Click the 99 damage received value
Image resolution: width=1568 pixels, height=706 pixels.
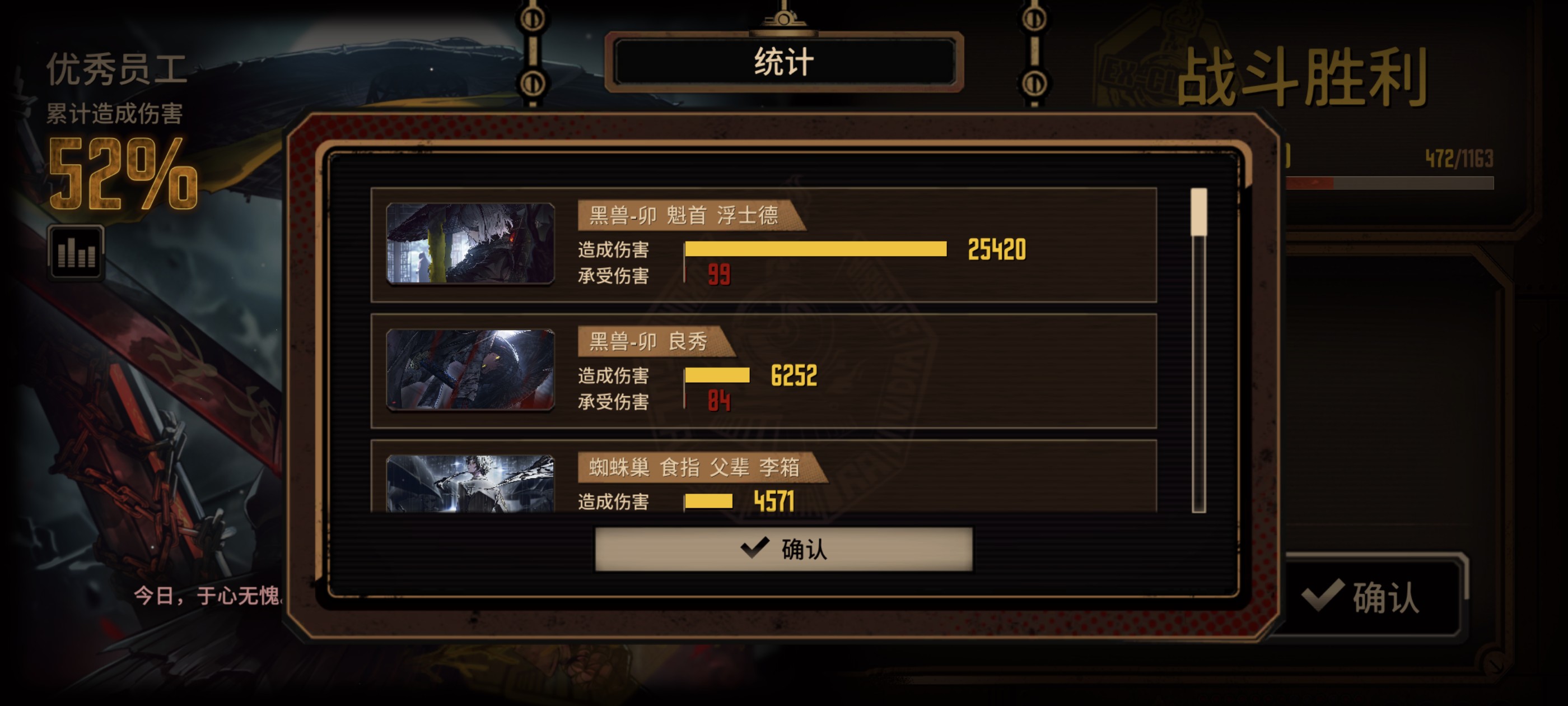(x=719, y=275)
